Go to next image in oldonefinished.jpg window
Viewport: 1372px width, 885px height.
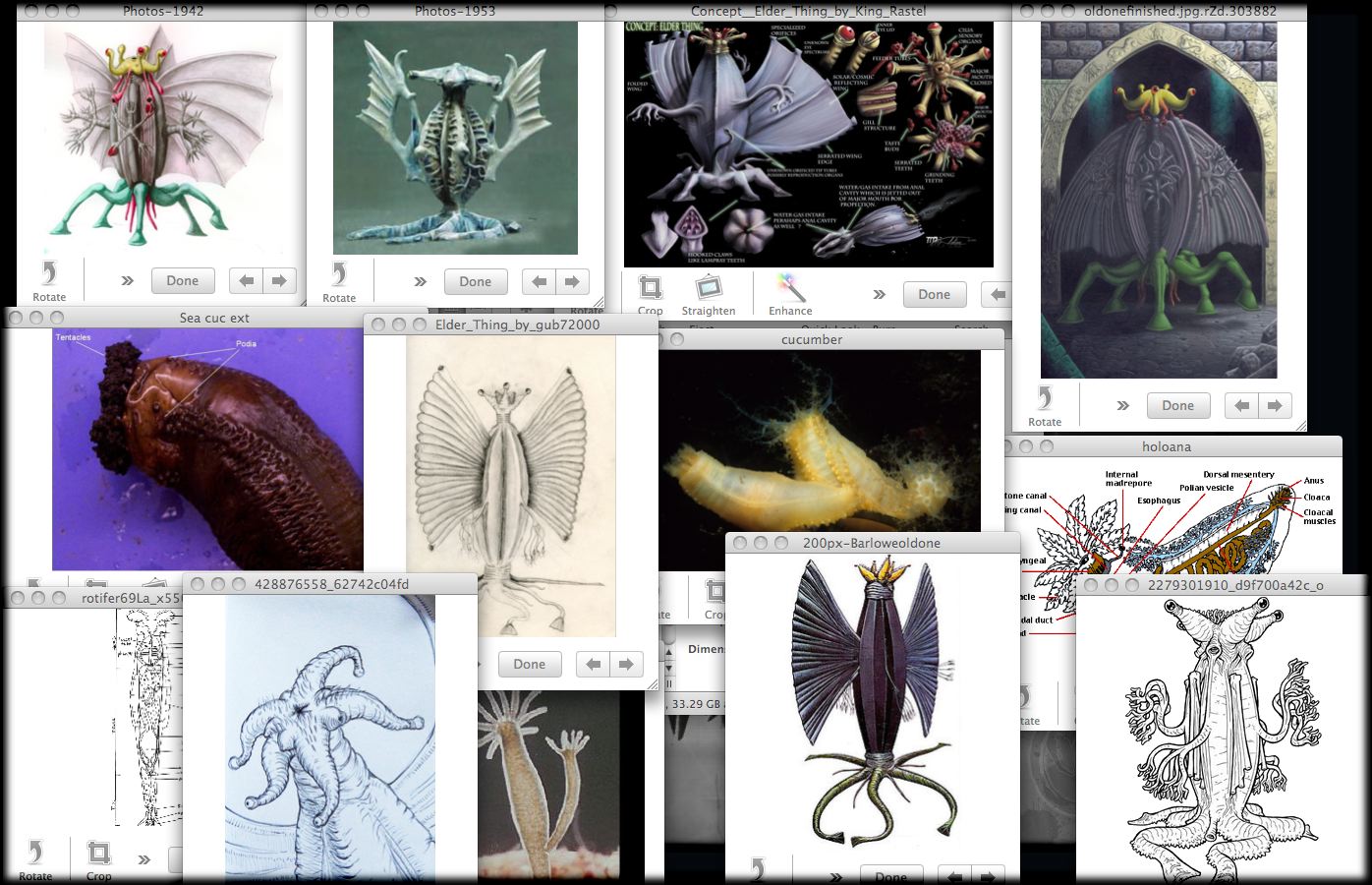pyautogui.click(x=1276, y=405)
